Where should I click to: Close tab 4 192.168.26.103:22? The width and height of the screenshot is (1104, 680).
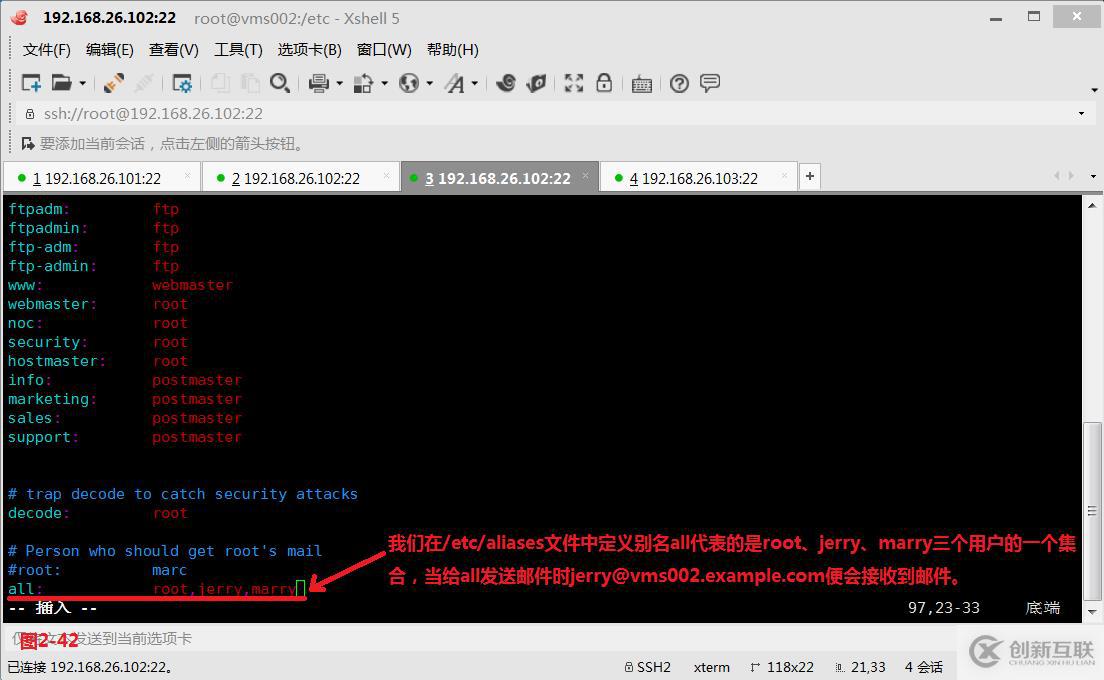[x=784, y=176]
